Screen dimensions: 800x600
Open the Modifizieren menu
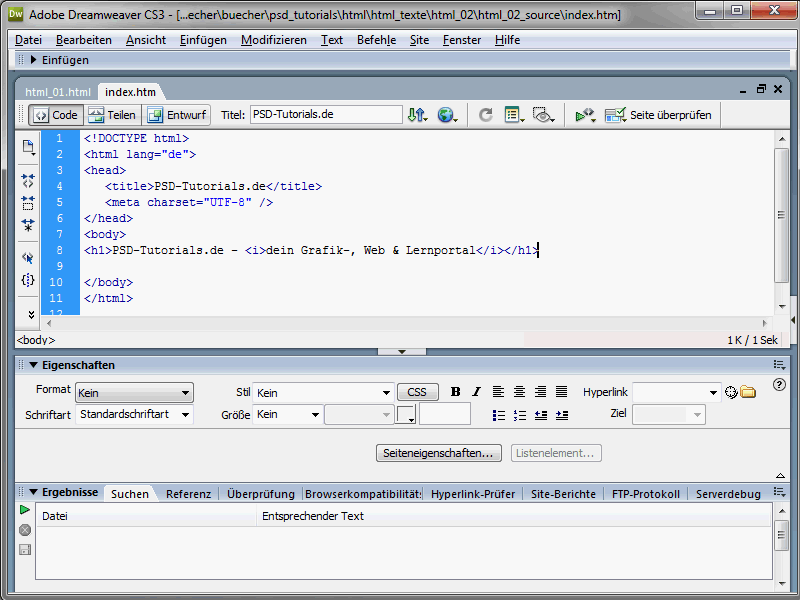[274, 40]
